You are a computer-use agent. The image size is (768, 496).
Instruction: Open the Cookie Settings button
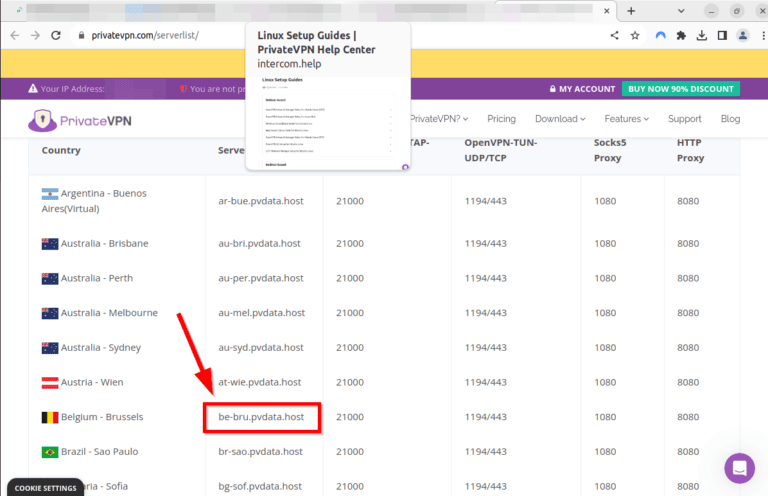(x=45, y=488)
